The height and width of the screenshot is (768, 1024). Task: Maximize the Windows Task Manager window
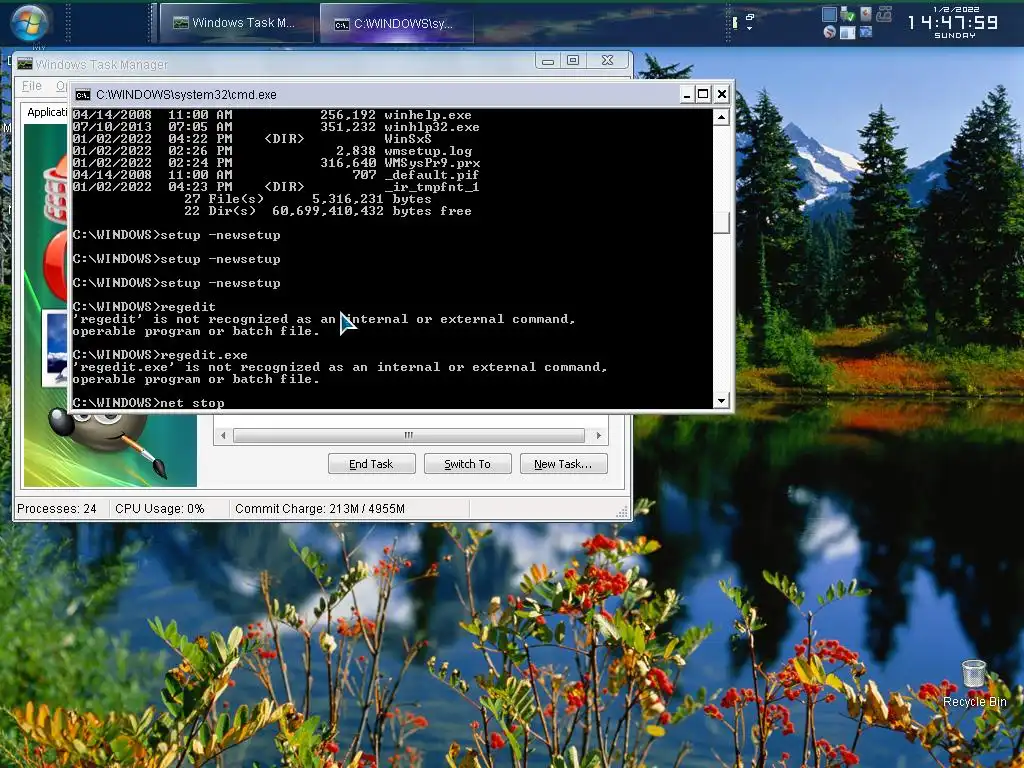573,61
